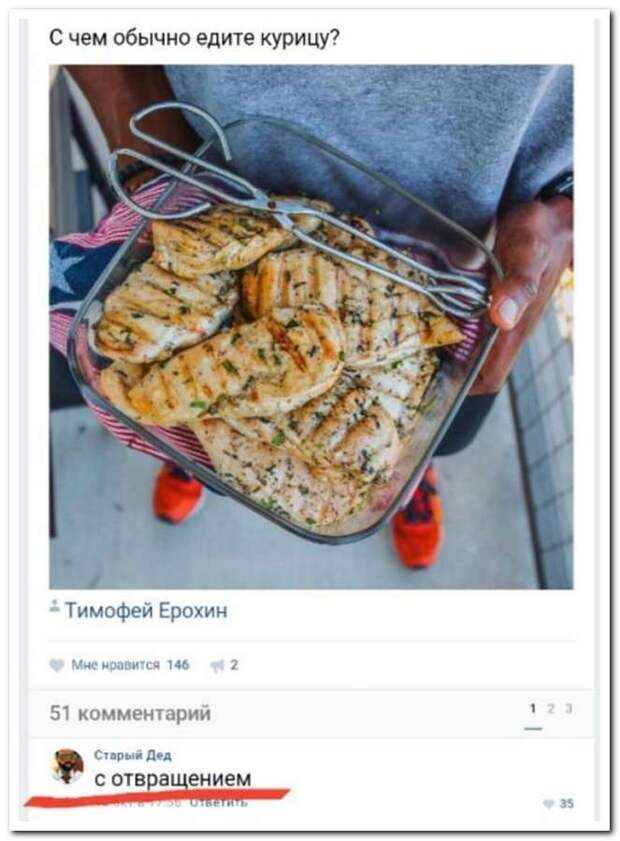The height and width of the screenshot is (841, 620).
Task: Click the post text "С чем обычно едите курицу?"
Action: tap(194, 38)
